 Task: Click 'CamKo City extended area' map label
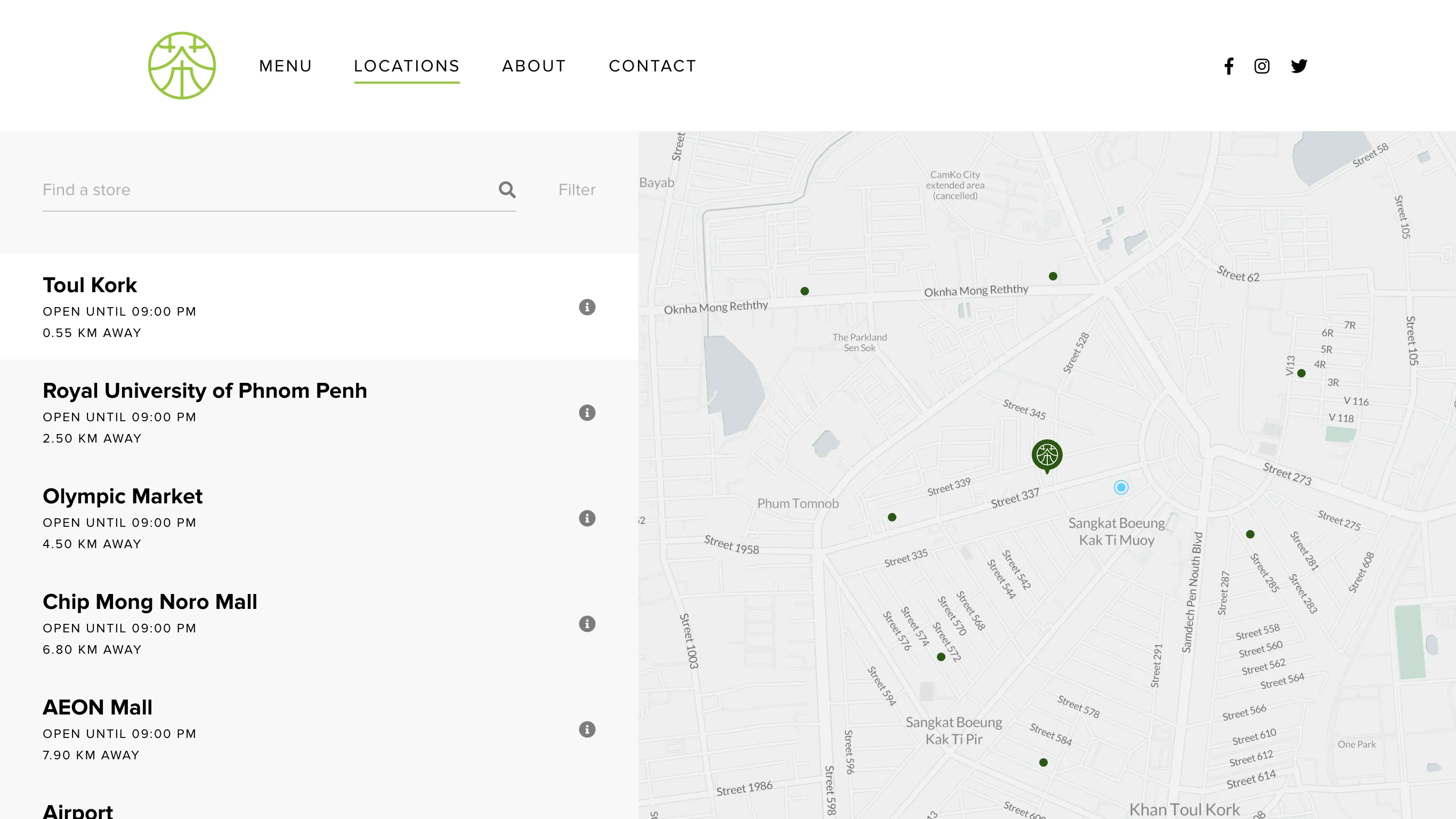pyautogui.click(x=955, y=185)
